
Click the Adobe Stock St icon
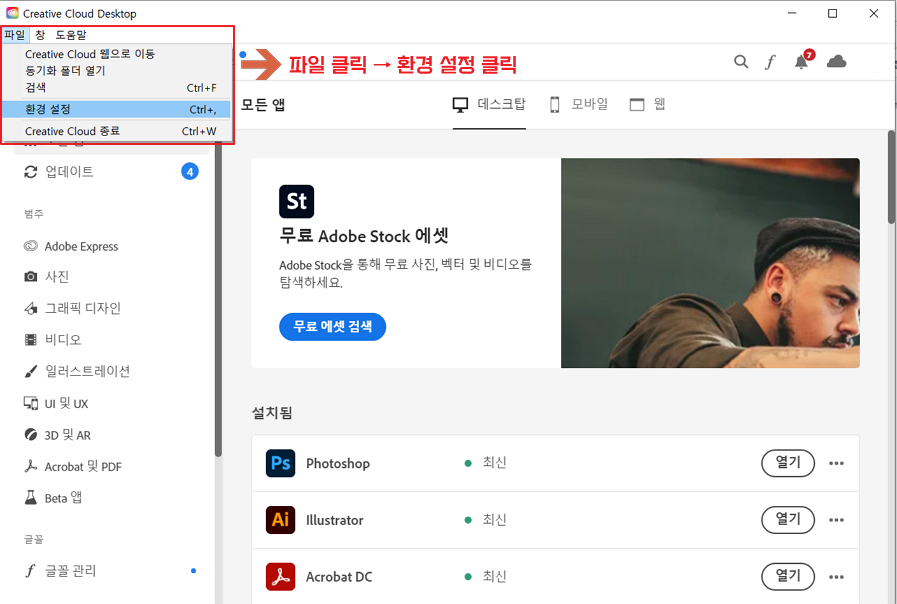click(296, 201)
